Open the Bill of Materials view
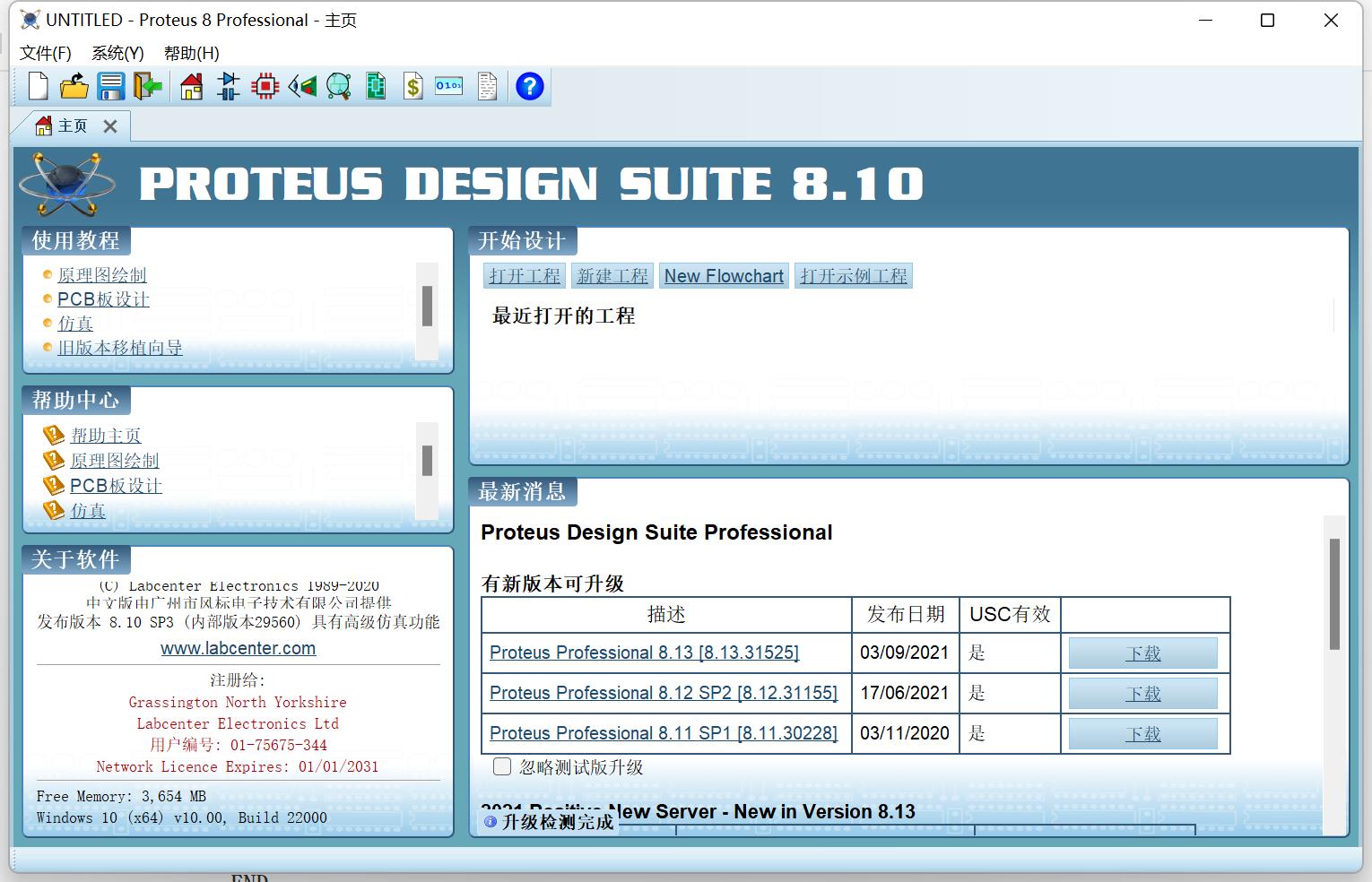 (412, 86)
